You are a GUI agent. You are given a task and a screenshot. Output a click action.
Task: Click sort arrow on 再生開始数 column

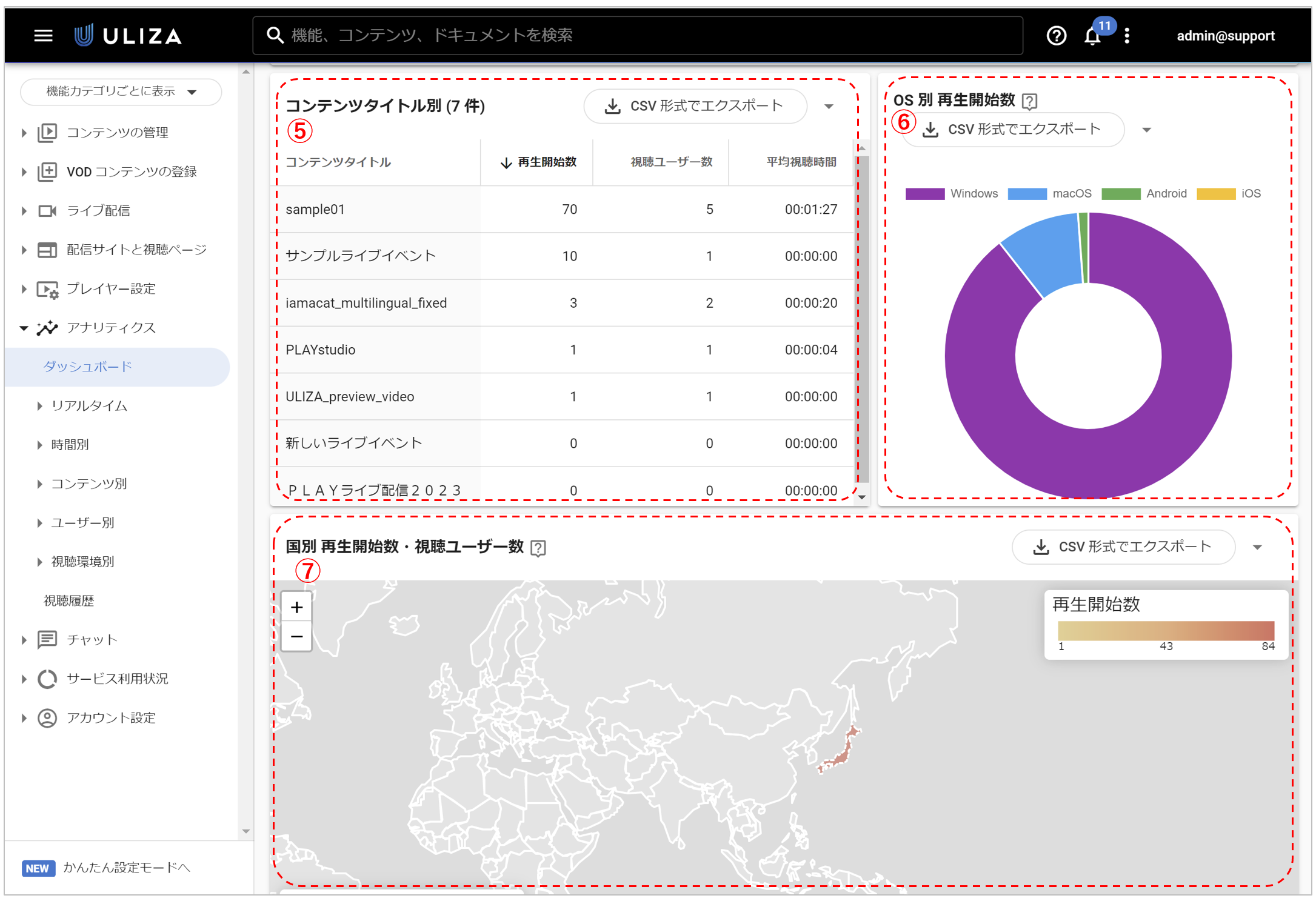(x=506, y=162)
